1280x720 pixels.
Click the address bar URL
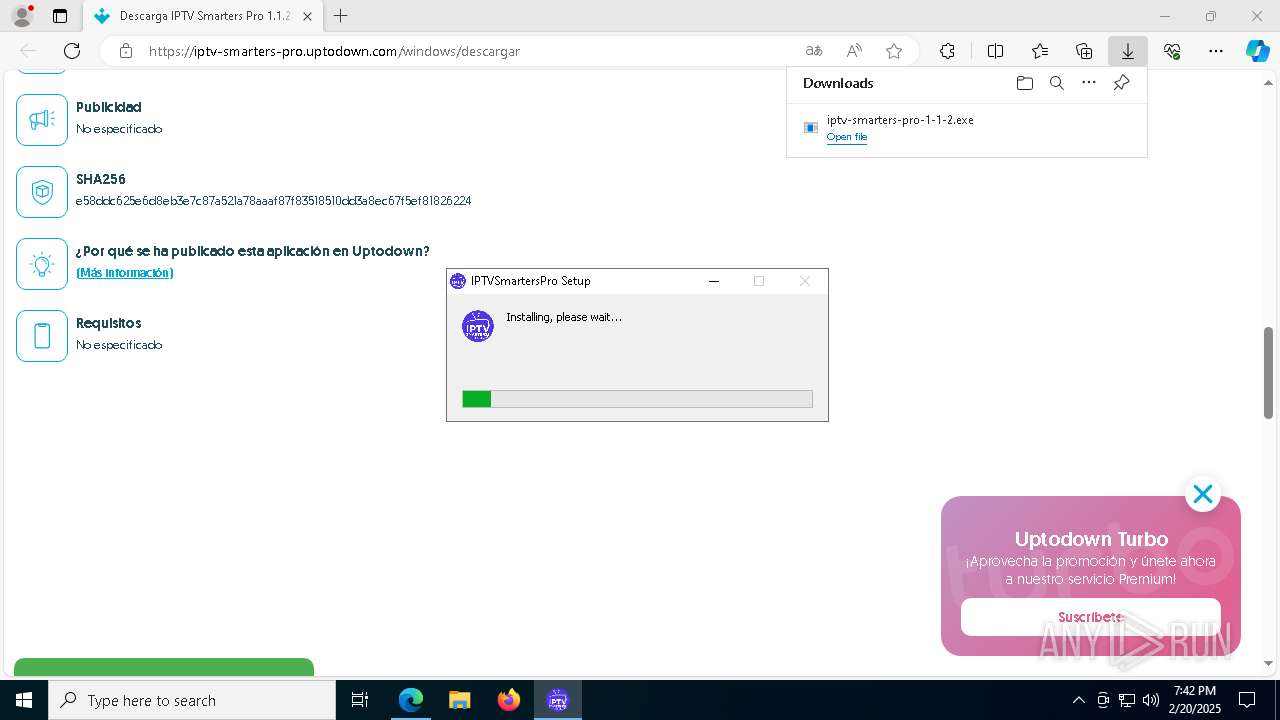point(334,51)
